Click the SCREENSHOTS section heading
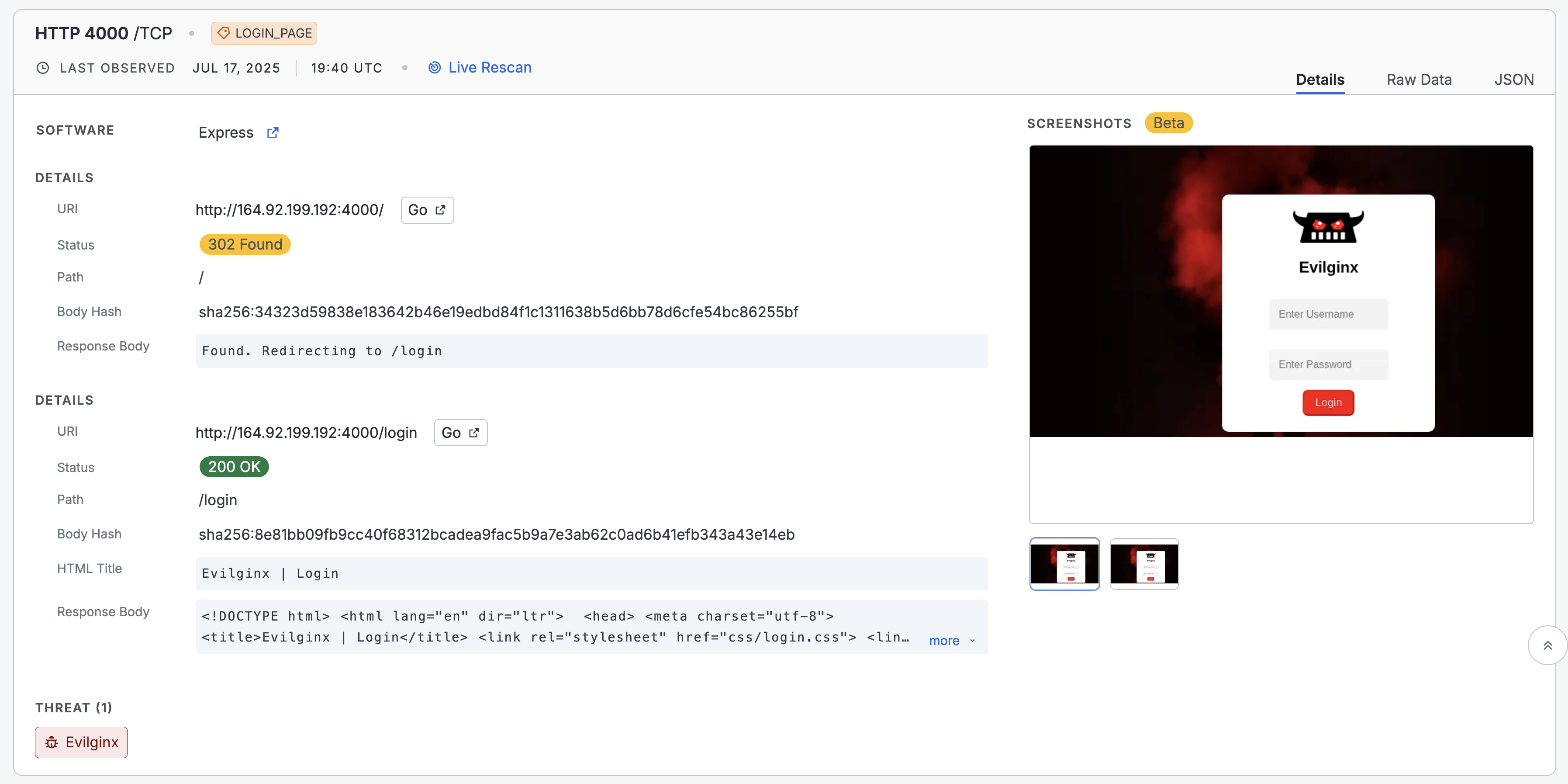This screenshot has width=1568, height=784. (1079, 123)
